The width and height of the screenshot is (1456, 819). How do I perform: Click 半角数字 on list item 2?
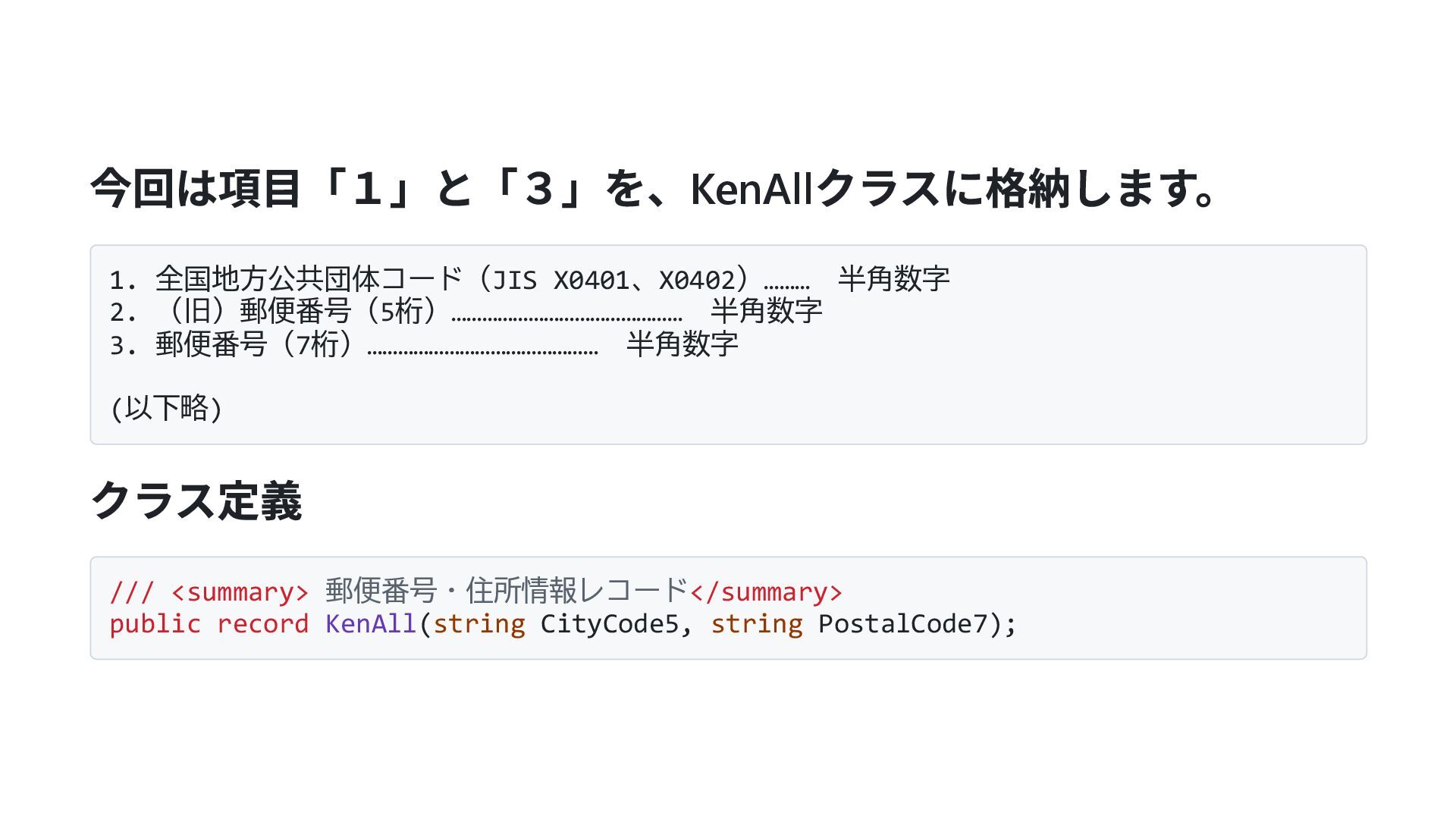(x=766, y=312)
